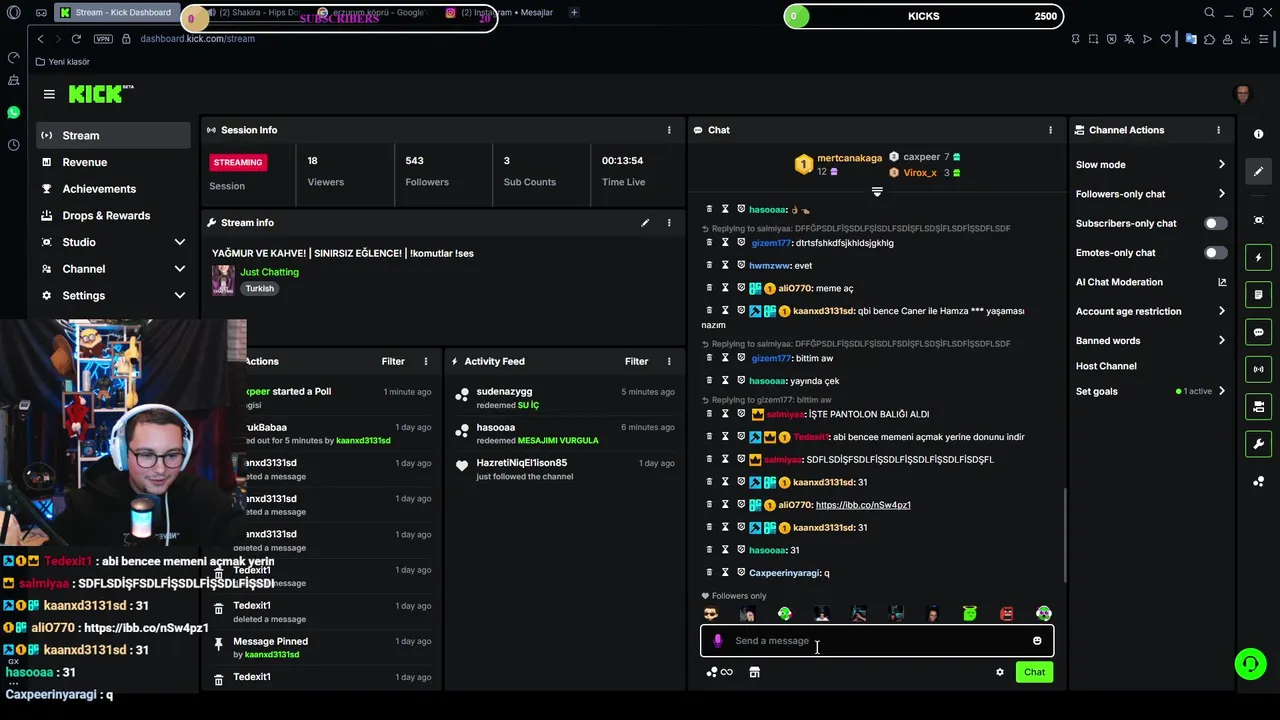Expand the Settings sidebar section
1280x720 pixels.
[x=179, y=296]
